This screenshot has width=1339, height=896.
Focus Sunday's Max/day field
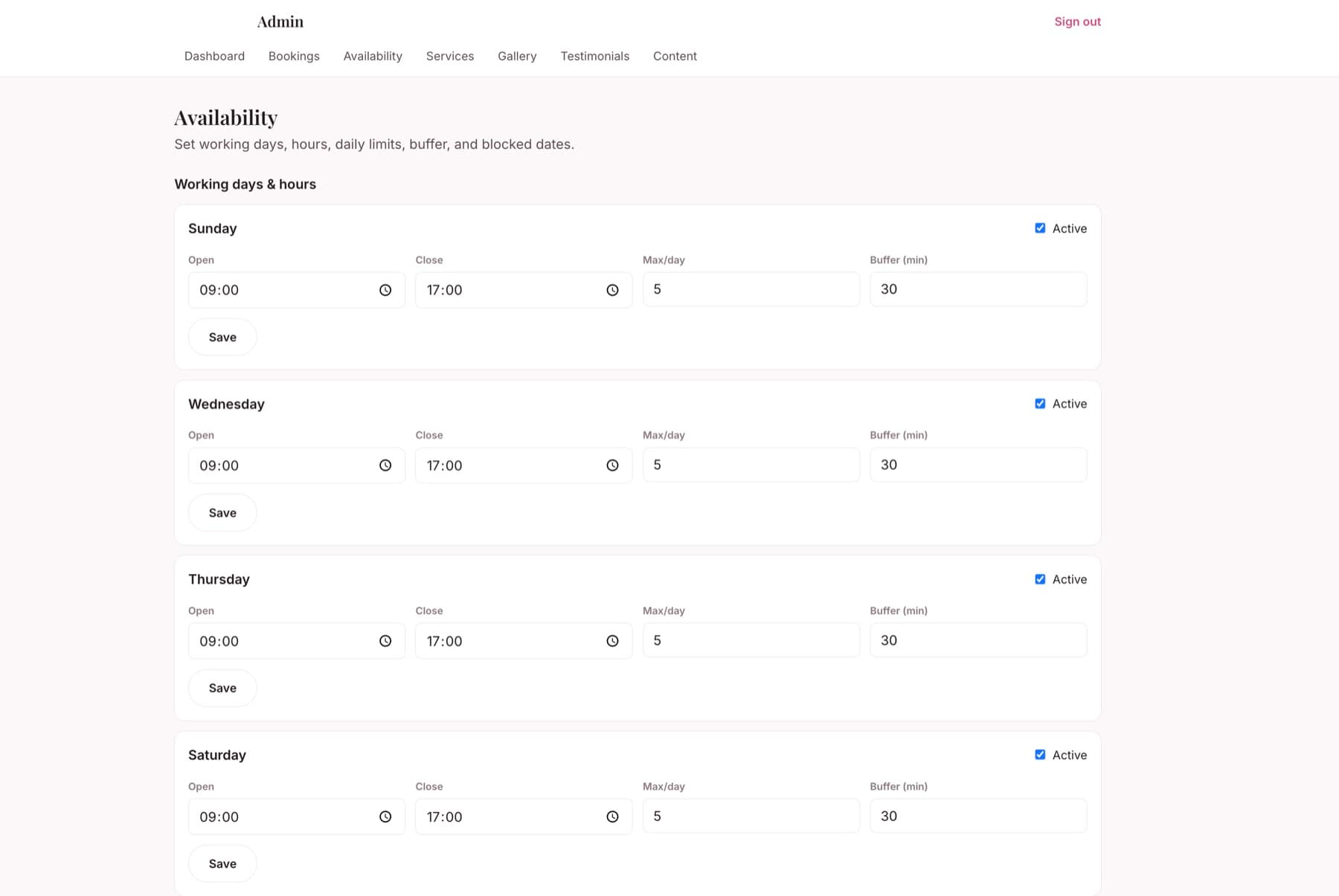pos(751,289)
